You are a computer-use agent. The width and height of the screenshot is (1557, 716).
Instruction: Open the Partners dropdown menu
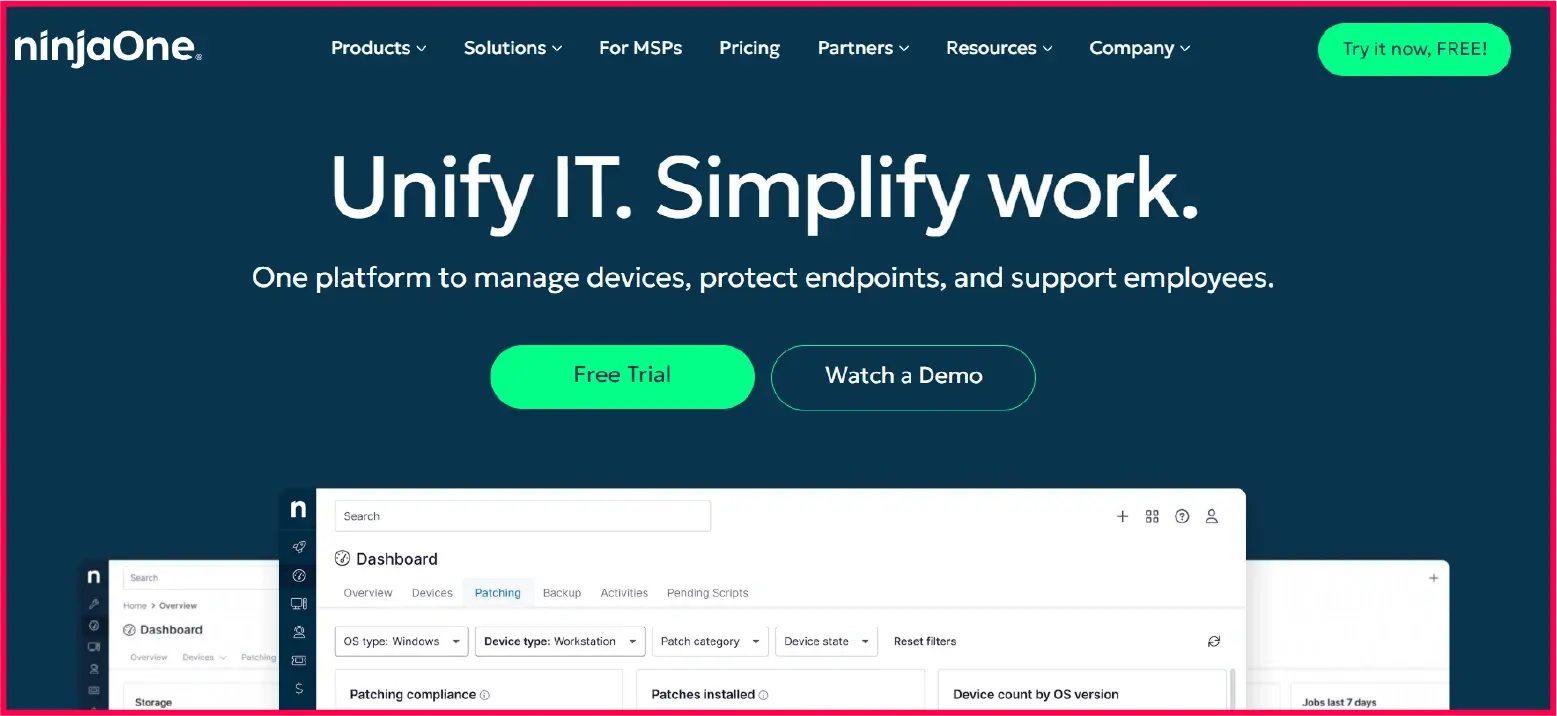point(864,48)
